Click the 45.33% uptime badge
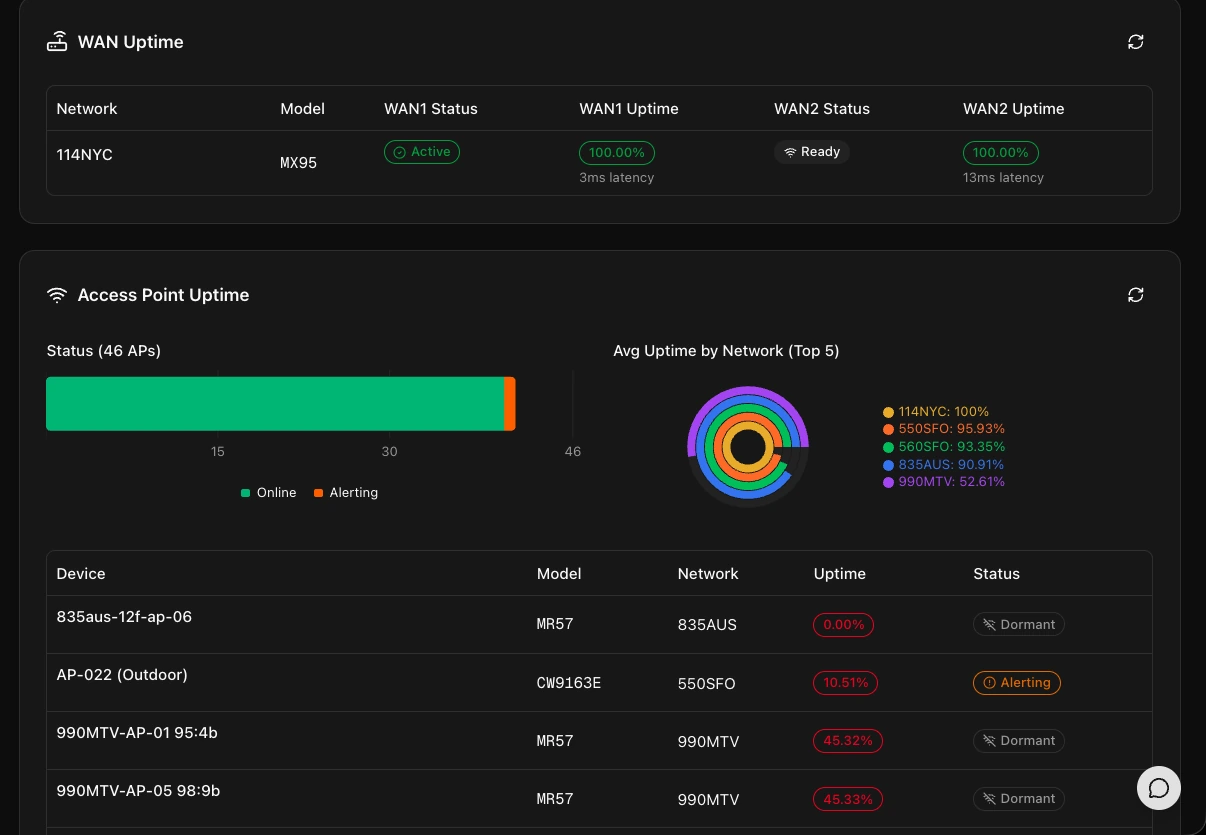 [848, 799]
